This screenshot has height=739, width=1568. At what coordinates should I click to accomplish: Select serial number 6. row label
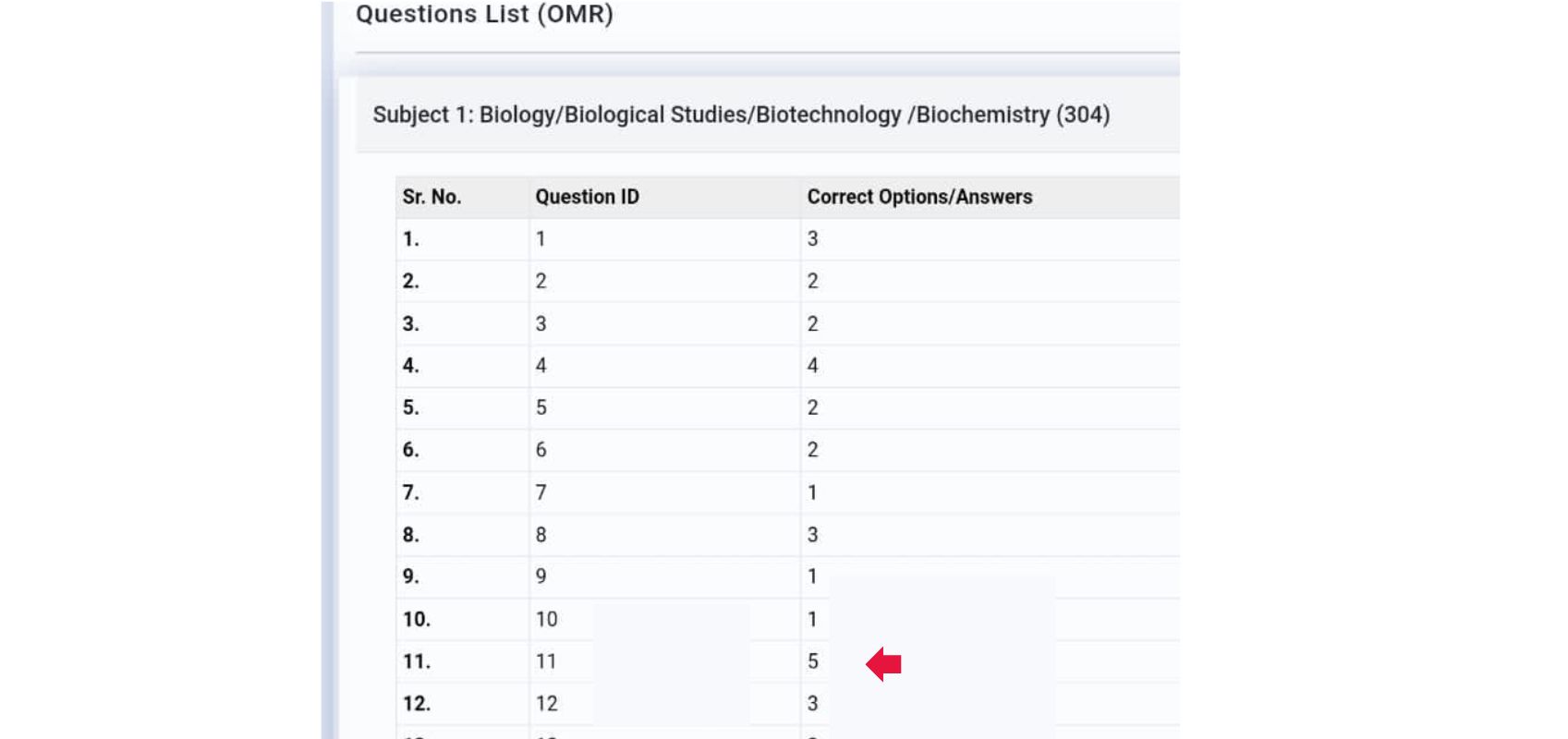[411, 450]
